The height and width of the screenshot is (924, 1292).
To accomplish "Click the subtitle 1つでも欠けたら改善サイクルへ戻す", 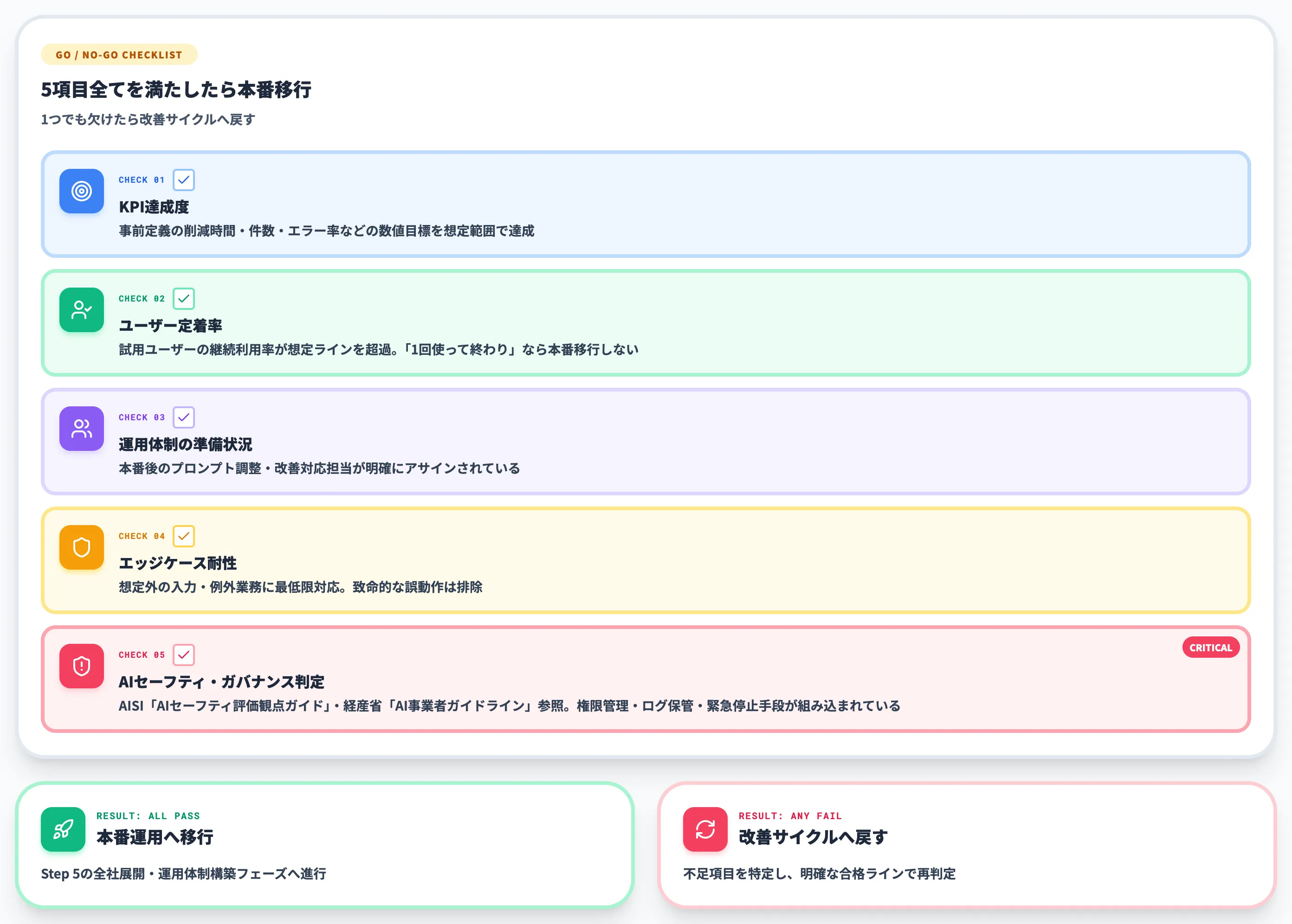I will click(148, 120).
